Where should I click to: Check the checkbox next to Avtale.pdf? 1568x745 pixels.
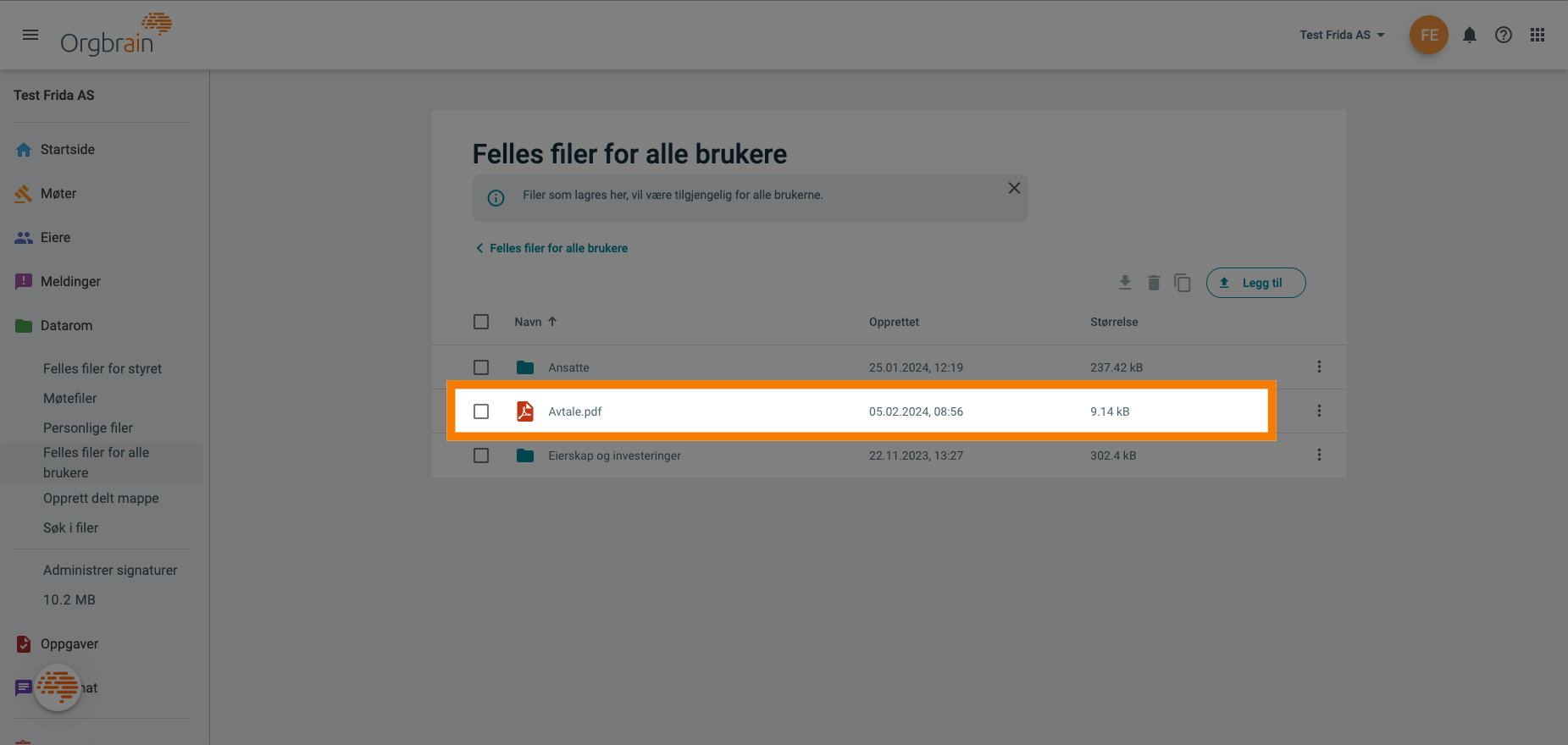[x=481, y=411]
